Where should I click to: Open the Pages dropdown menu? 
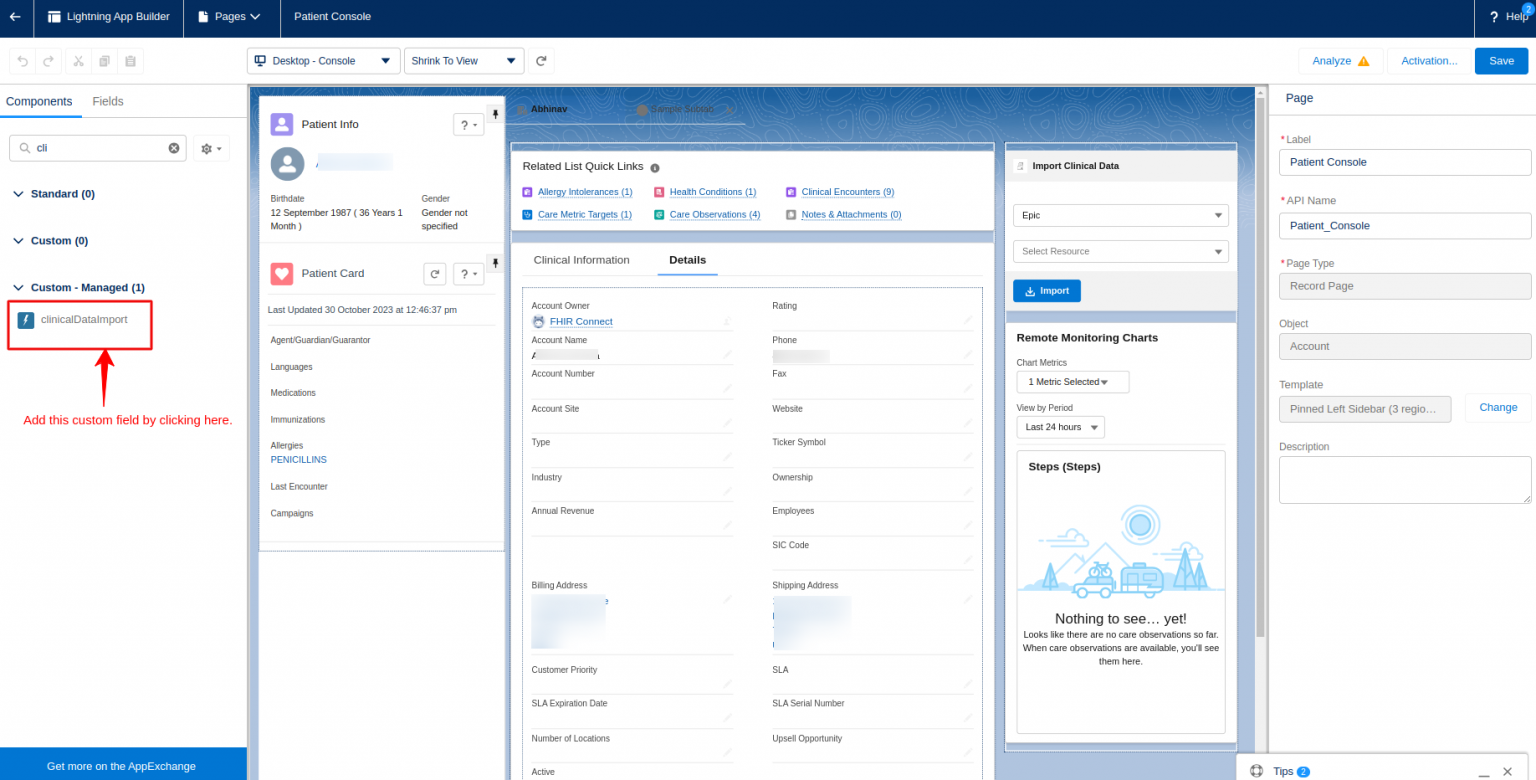point(230,17)
